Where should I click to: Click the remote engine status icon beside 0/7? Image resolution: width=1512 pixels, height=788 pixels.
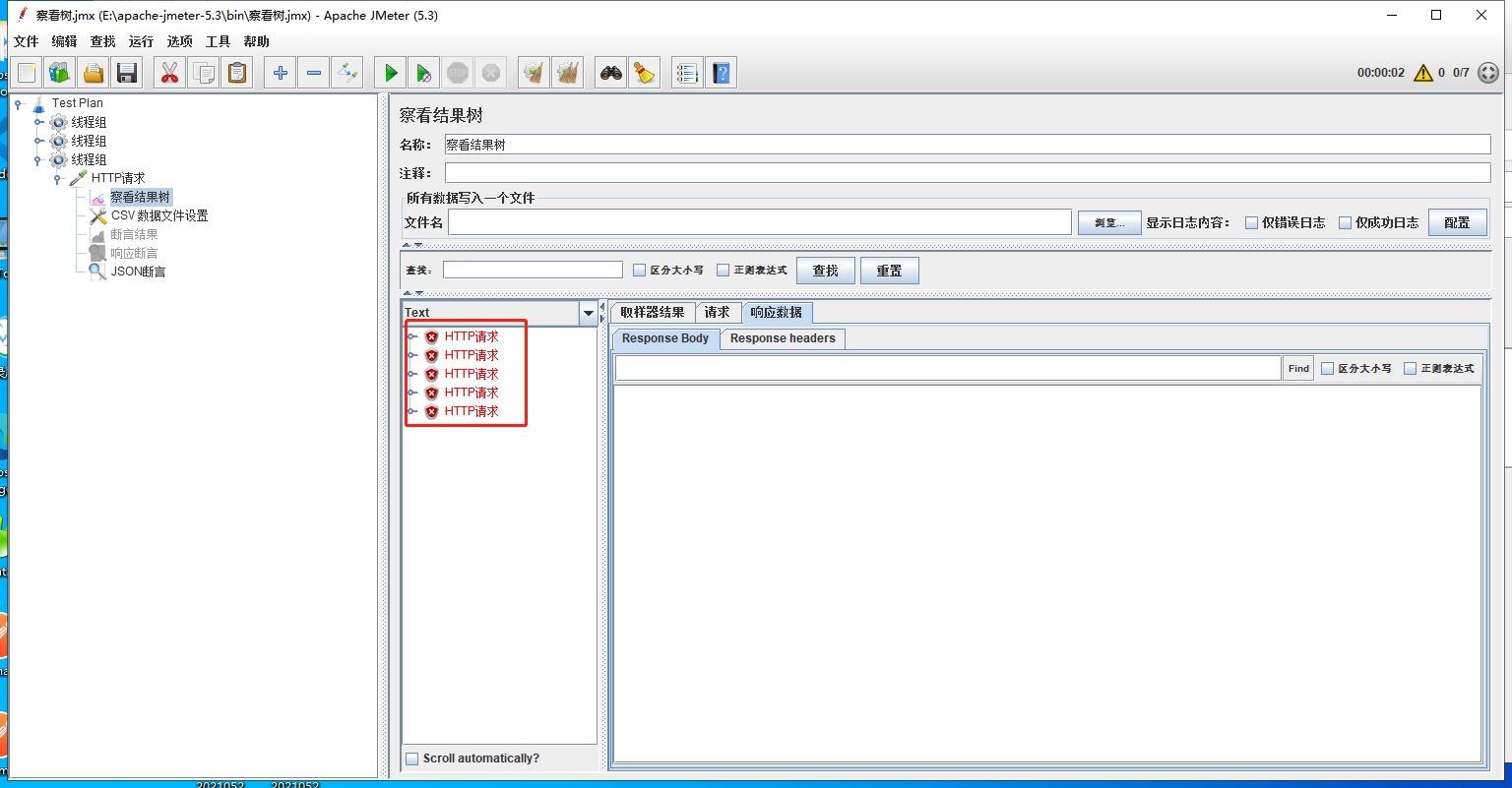point(1488,73)
